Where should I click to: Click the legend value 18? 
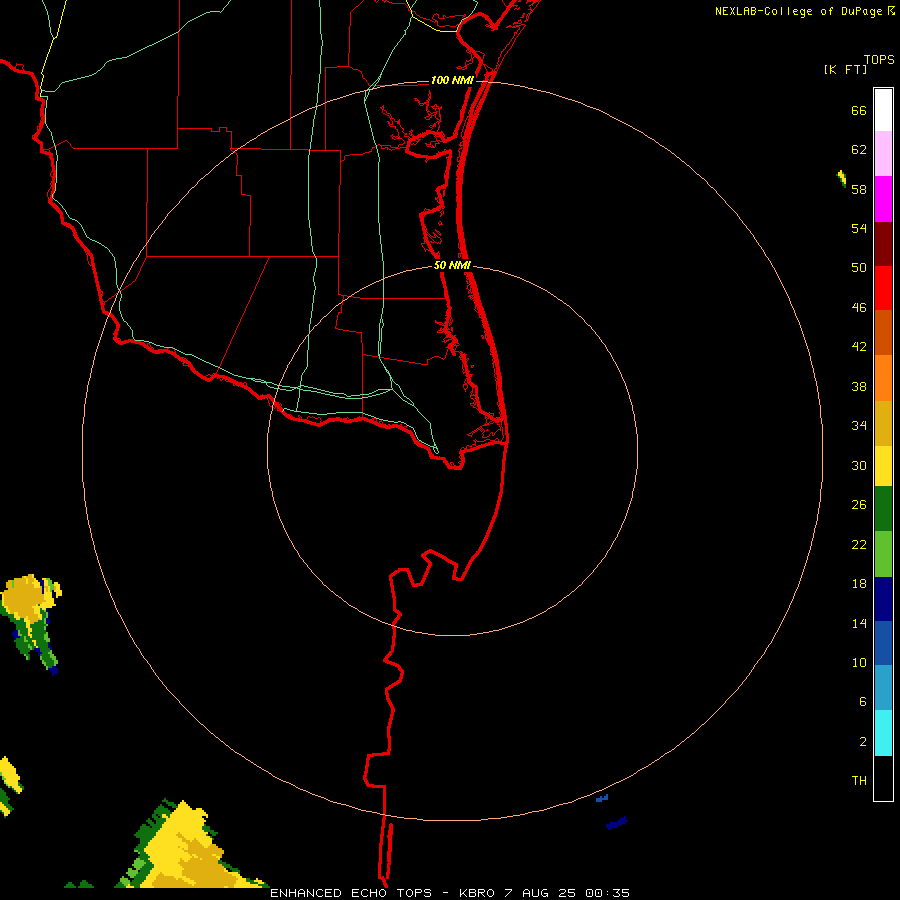[x=859, y=584]
